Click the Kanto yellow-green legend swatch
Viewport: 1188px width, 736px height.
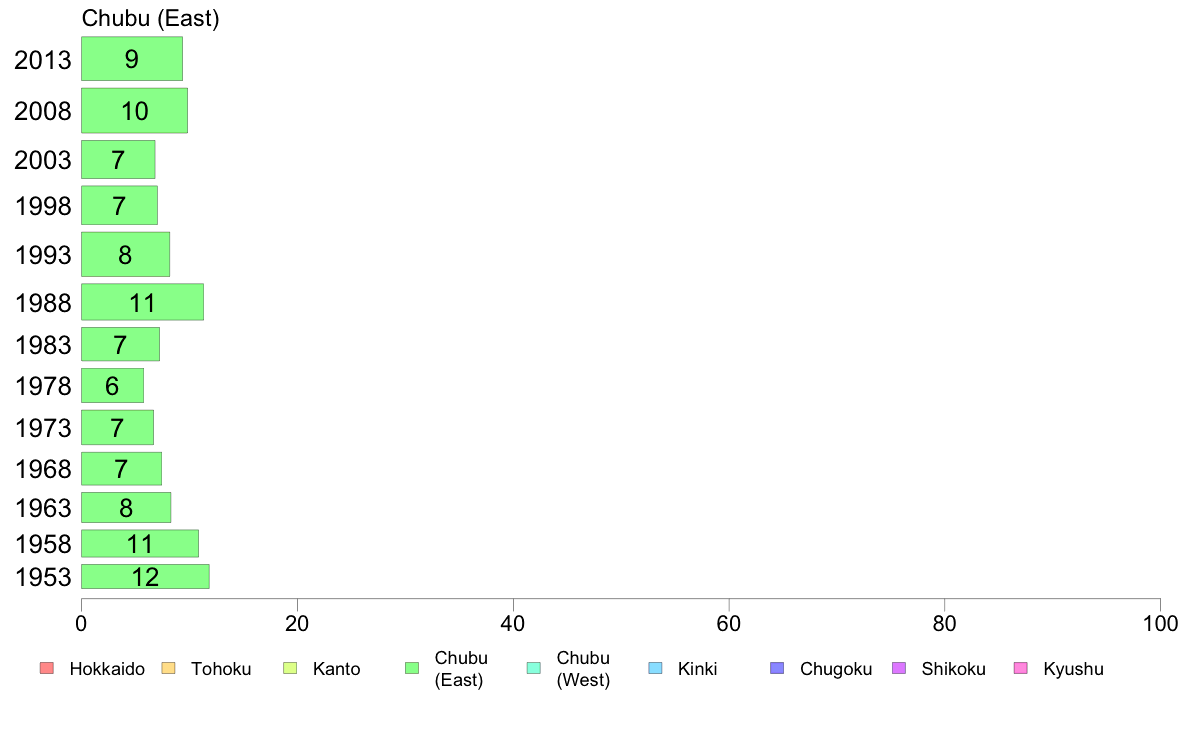pyautogui.click(x=290, y=668)
